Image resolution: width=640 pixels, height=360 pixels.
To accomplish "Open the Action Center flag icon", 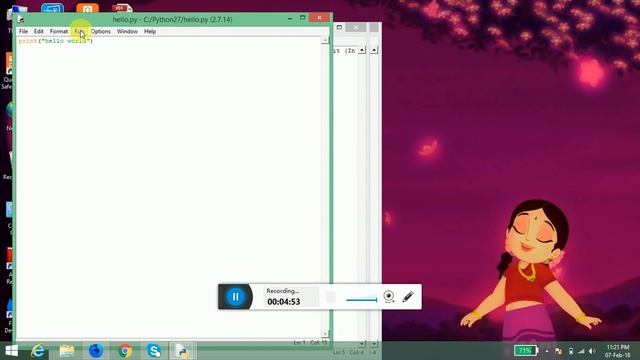I will 558,351.
